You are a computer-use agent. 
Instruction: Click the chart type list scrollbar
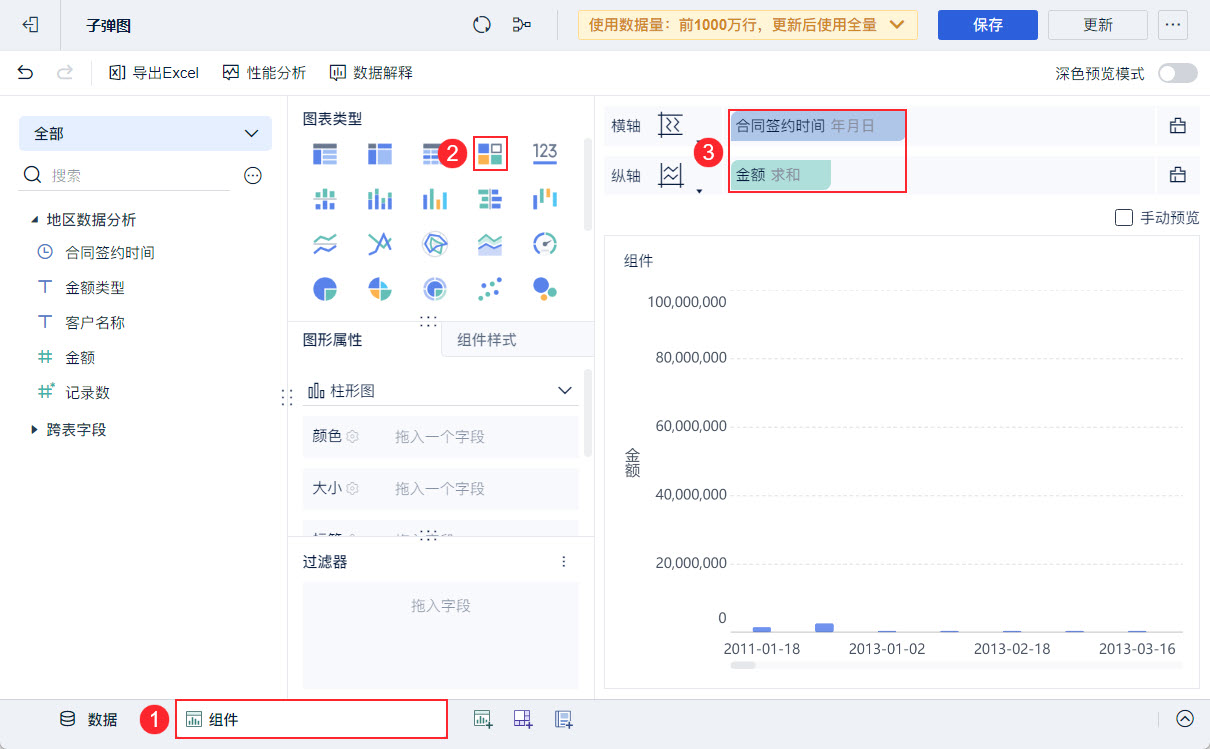point(588,185)
